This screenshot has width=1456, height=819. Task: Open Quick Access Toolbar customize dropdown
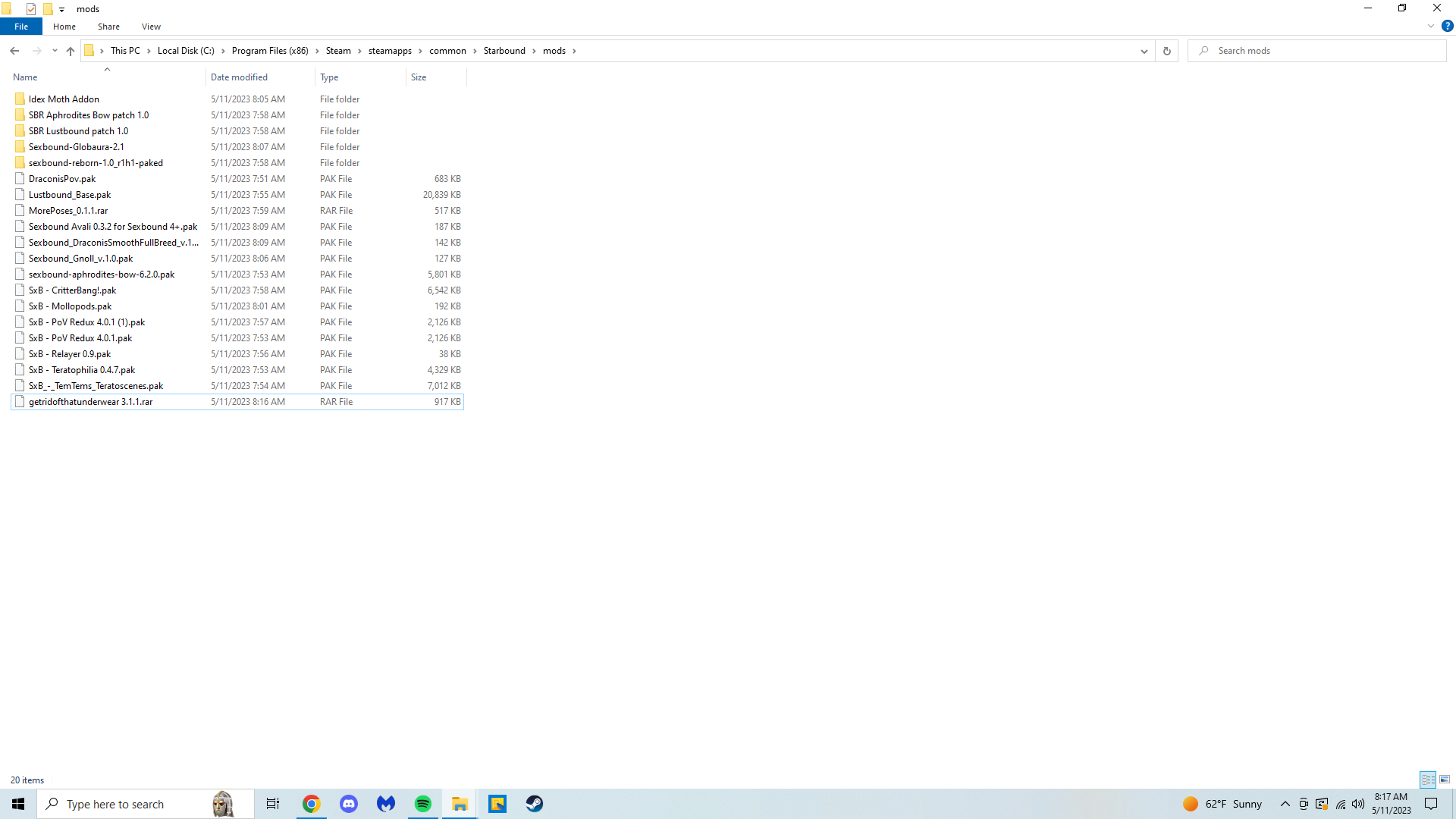(x=62, y=9)
